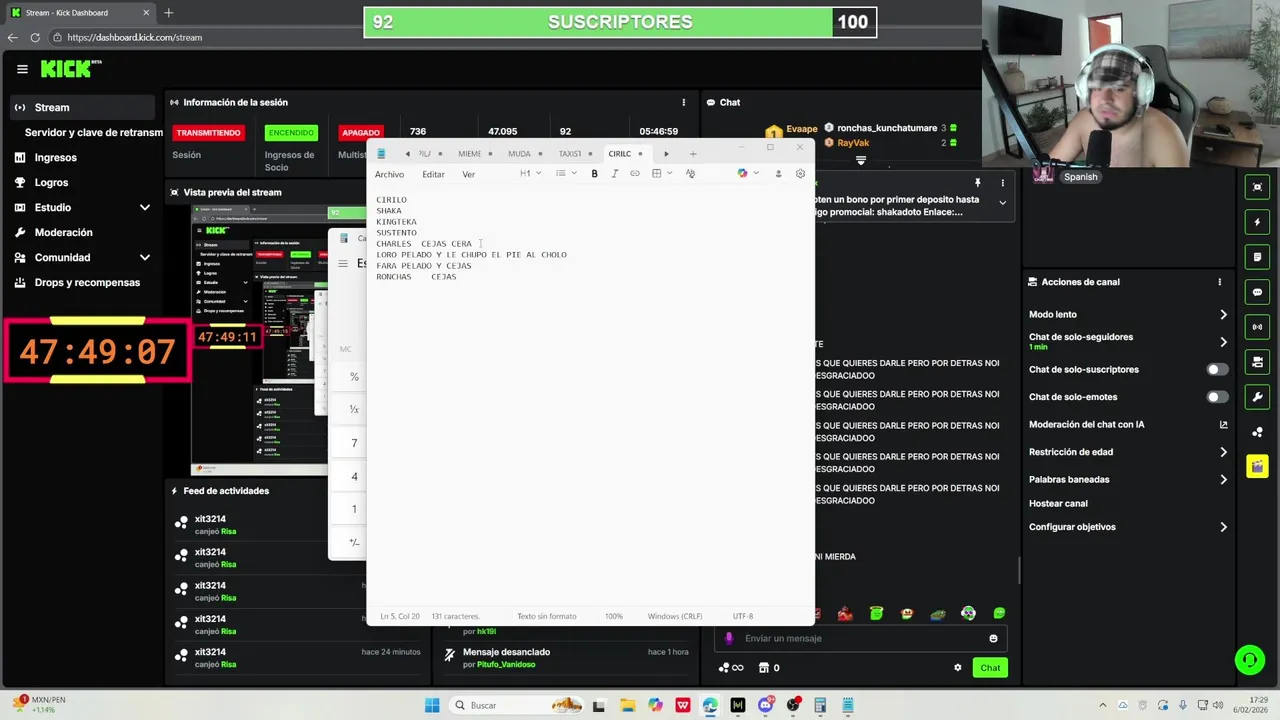Image resolution: width=1280 pixels, height=720 pixels.
Task: Open chat settings gear icon
Action: (957, 668)
